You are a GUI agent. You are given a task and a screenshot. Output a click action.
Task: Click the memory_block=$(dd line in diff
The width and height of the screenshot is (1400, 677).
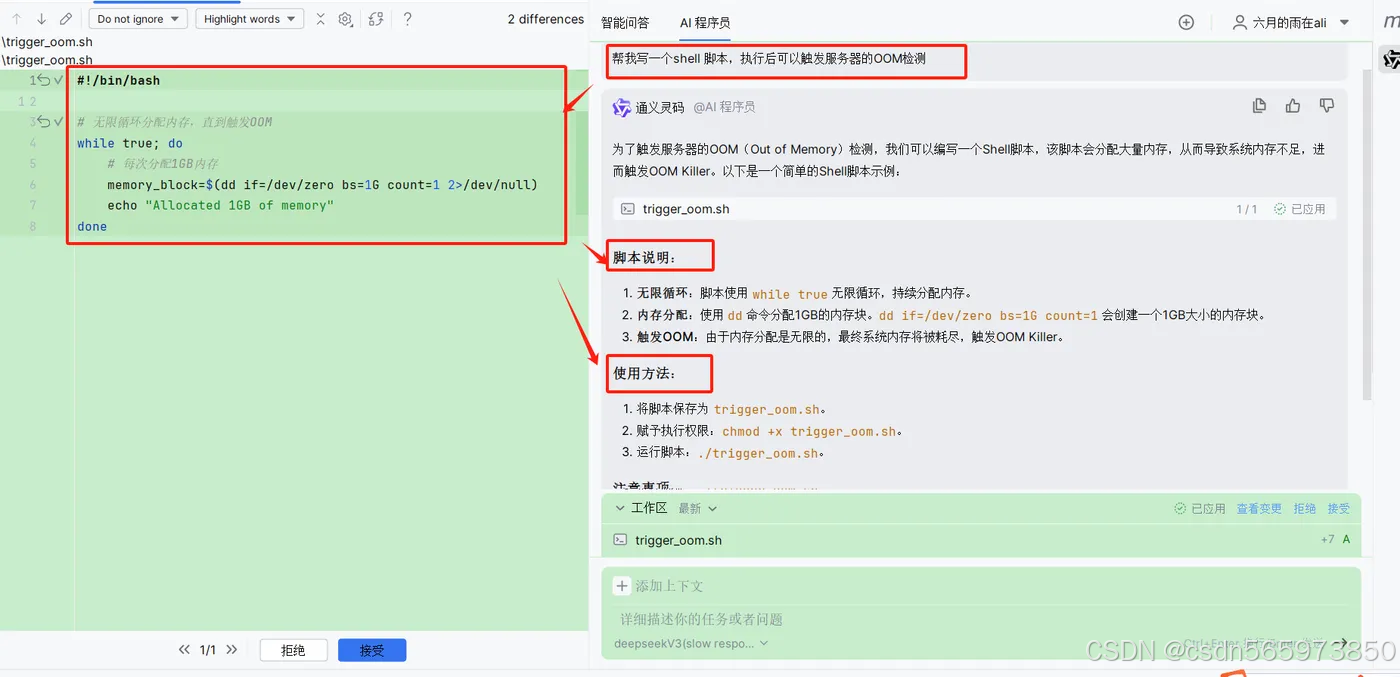click(322, 184)
